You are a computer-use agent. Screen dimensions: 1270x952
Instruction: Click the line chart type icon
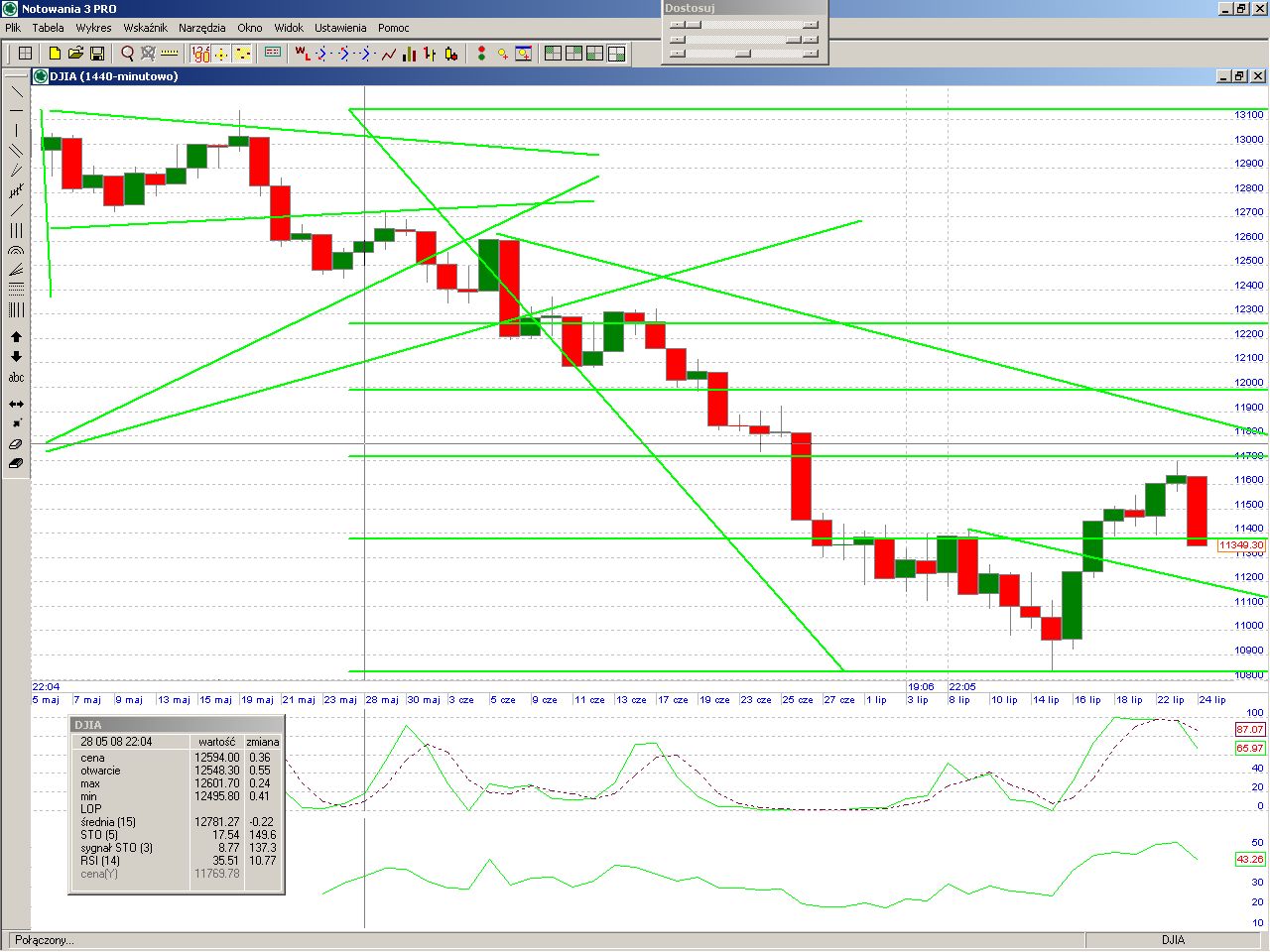[389, 54]
